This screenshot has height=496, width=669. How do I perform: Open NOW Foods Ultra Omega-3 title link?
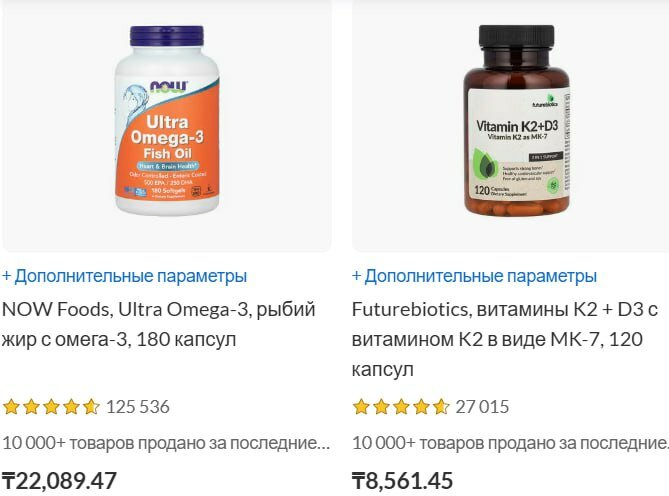(x=159, y=324)
